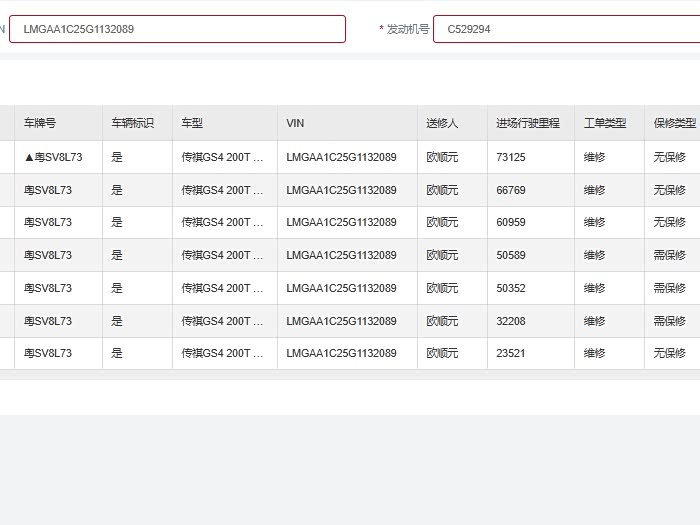Click the 车牌号 column header
The image size is (700, 525).
pyautogui.click(x=40, y=123)
